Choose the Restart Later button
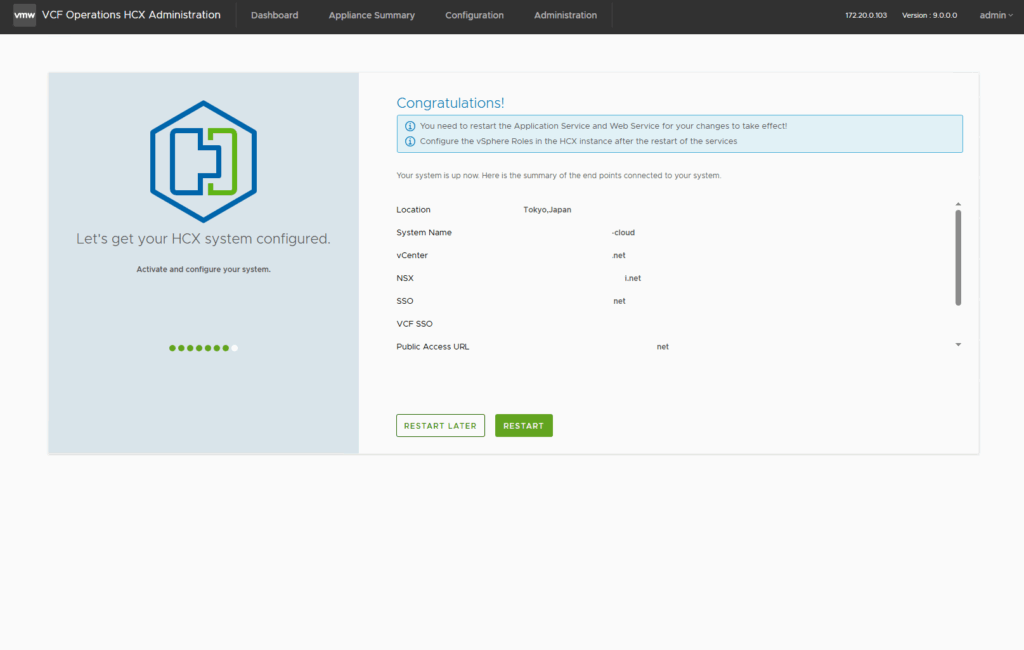 (440, 426)
